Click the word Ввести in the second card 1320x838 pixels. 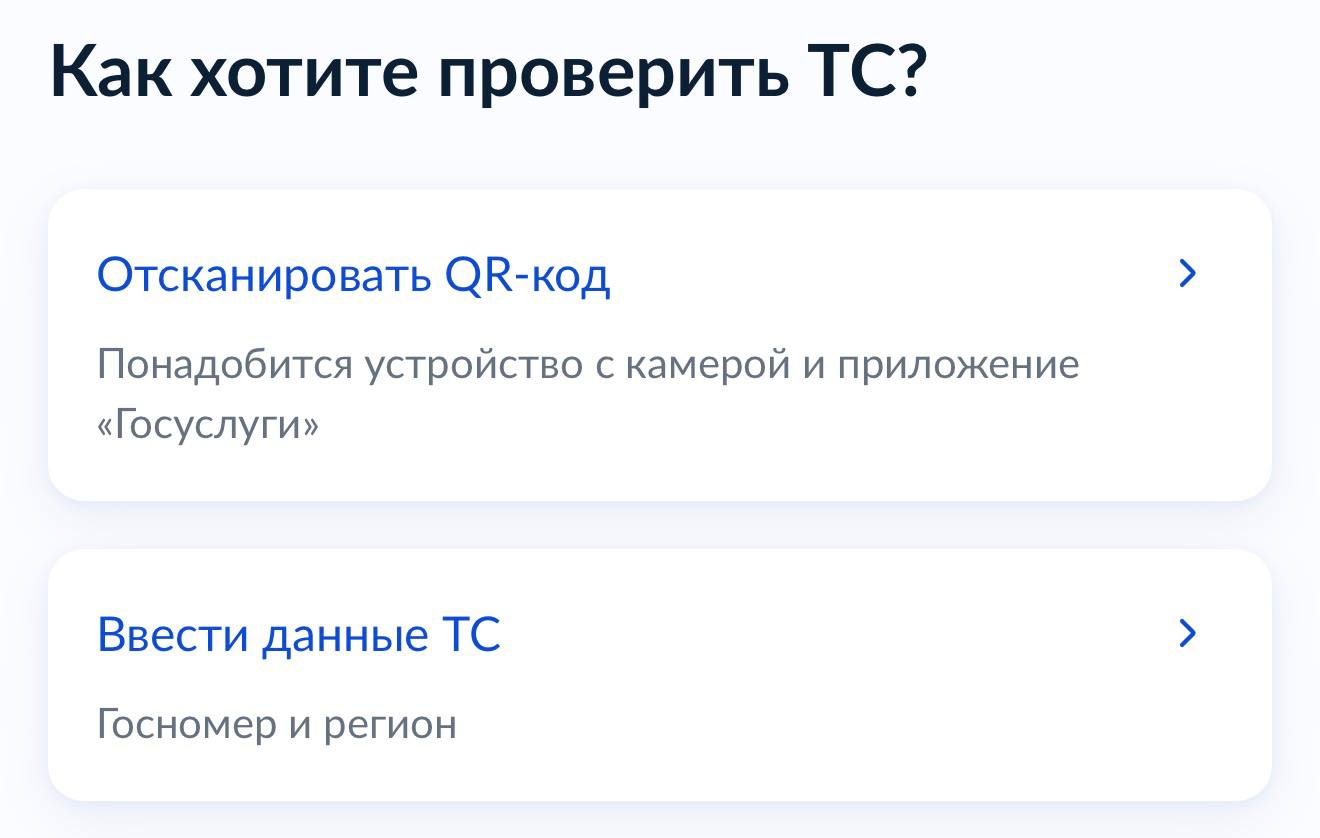tap(171, 634)
